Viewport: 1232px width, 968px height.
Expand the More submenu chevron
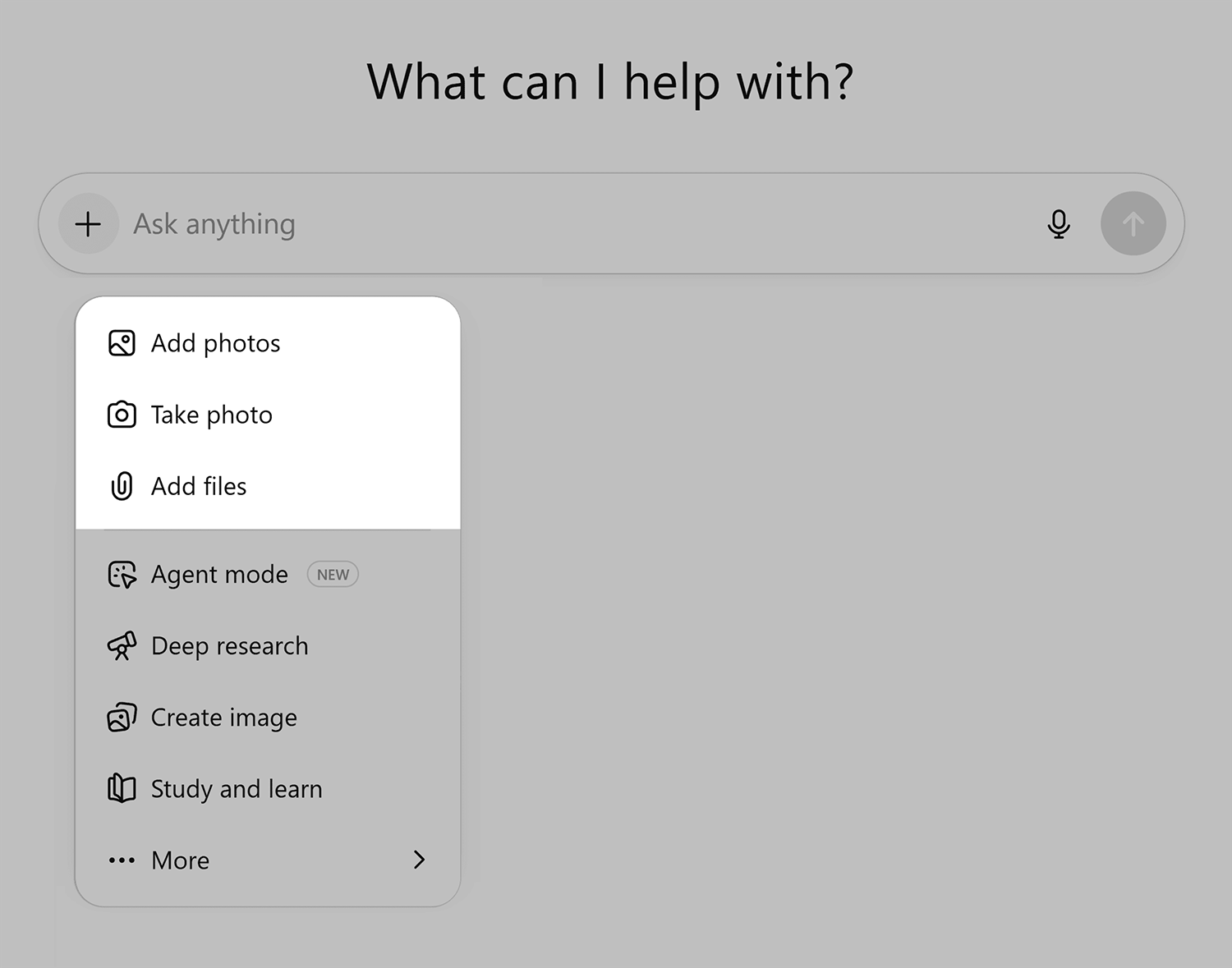tap(419, 860)
